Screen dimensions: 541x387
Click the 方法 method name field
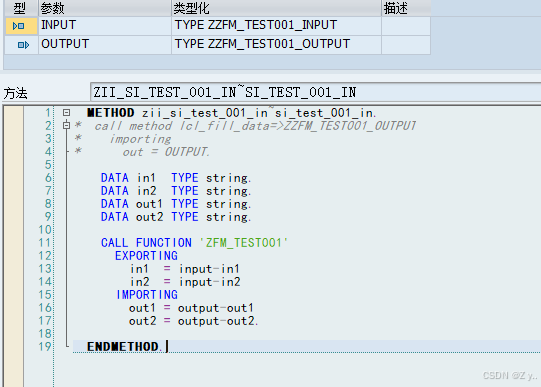[315, 92]
